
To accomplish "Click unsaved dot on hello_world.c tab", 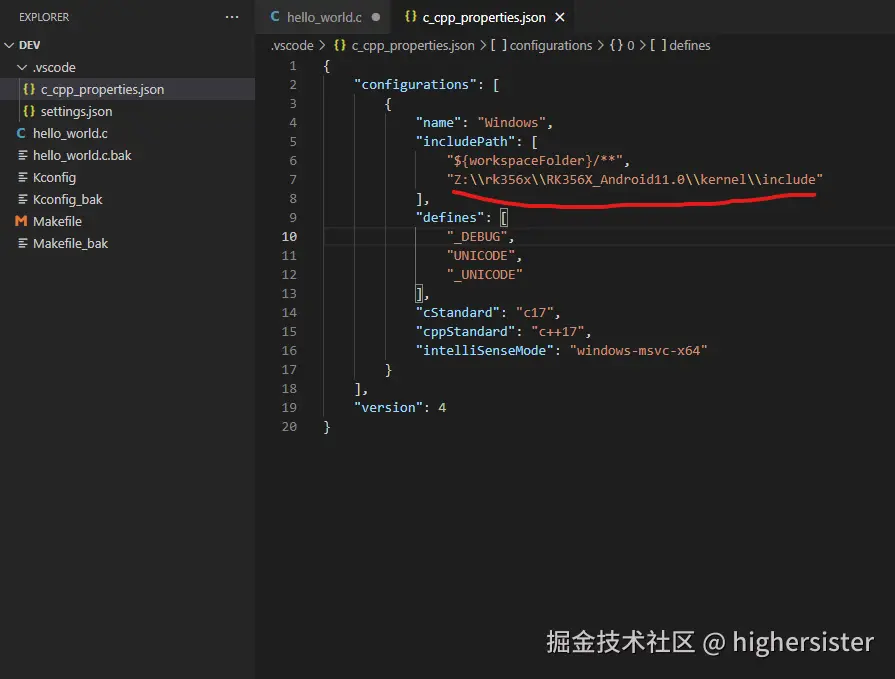I will click(x=376, y=17).
